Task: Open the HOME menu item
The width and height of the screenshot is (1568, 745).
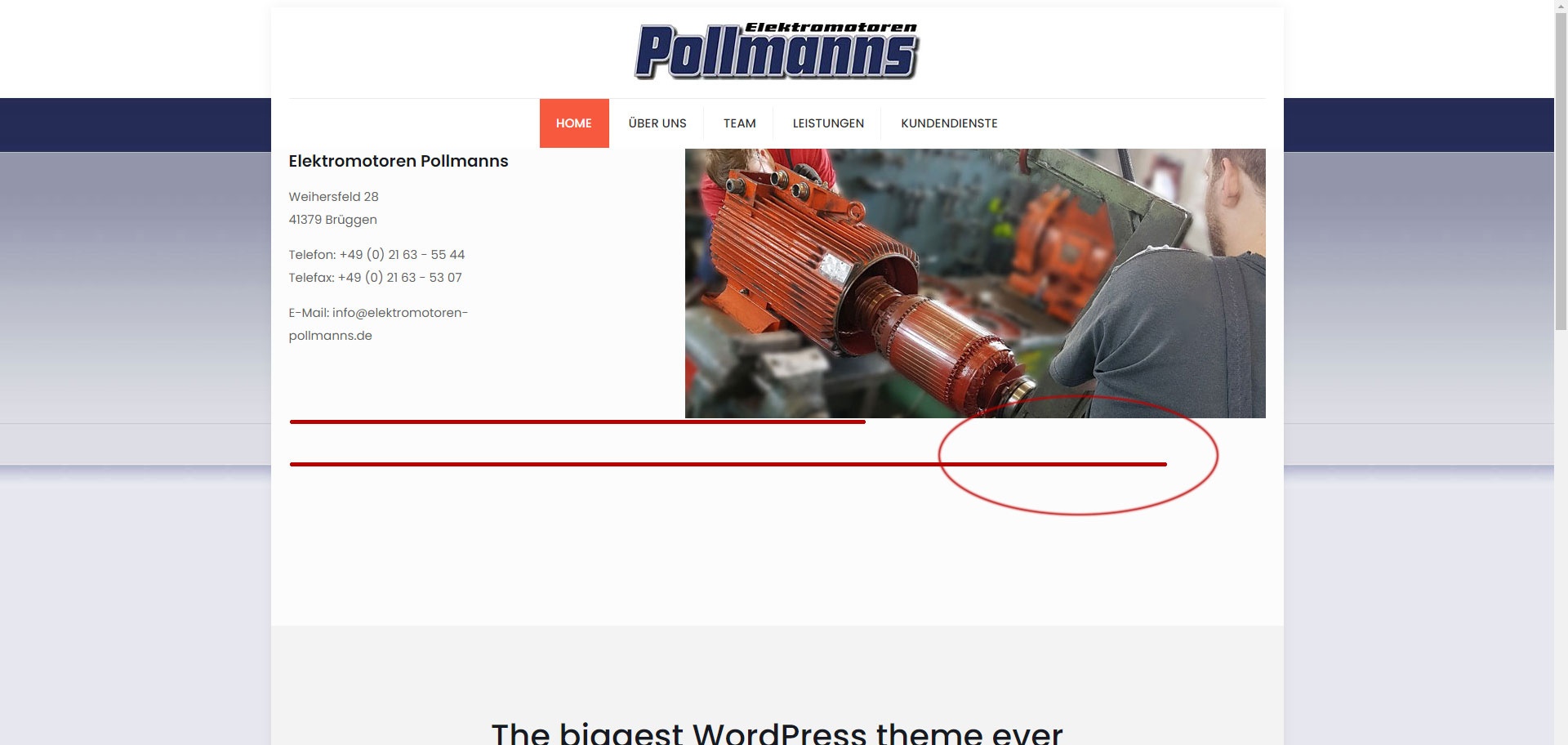Action: coord(574,123)
